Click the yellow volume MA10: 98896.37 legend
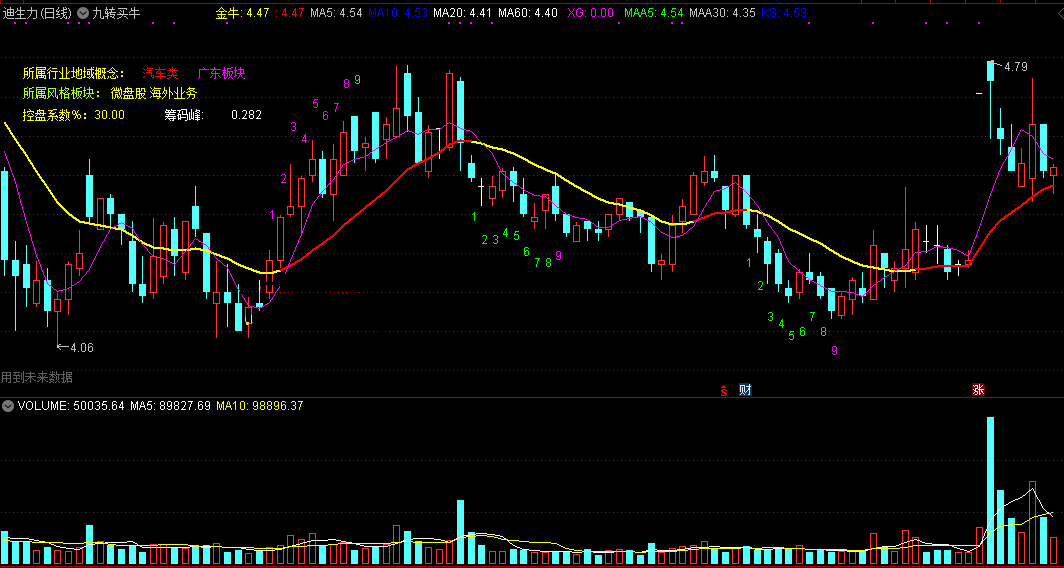 (x=259, y=406)
